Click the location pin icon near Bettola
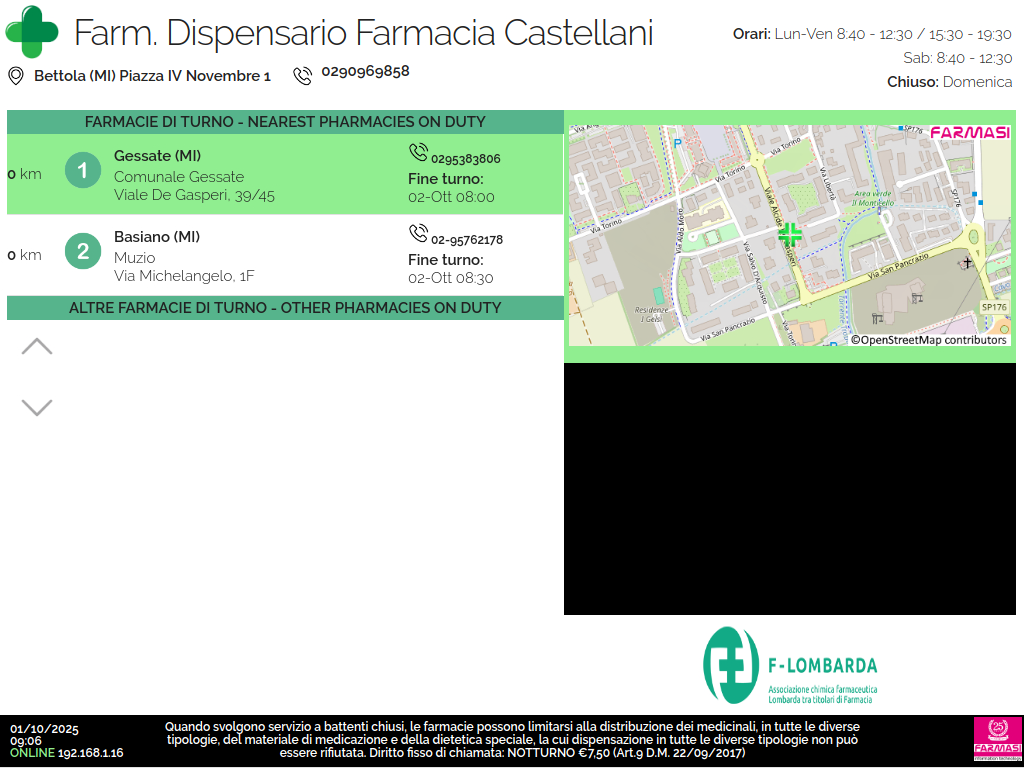 [16, 76]
